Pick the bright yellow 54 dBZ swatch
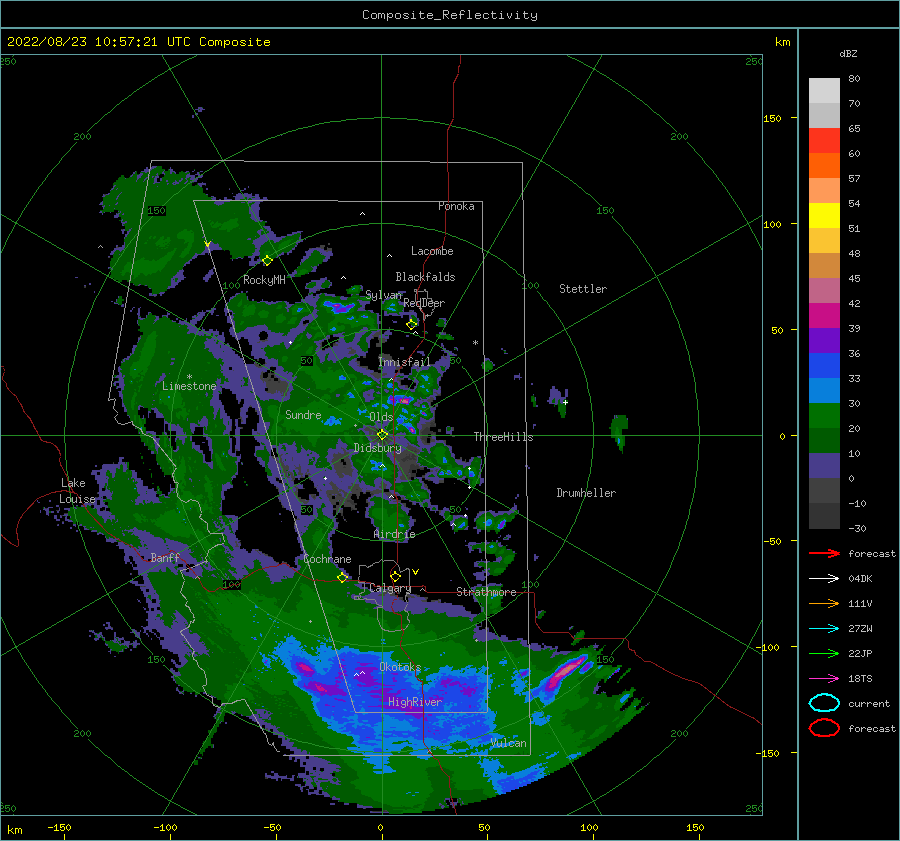Viewport: 900px width, 841px height. pyautogui.click(x=824, y=215)
